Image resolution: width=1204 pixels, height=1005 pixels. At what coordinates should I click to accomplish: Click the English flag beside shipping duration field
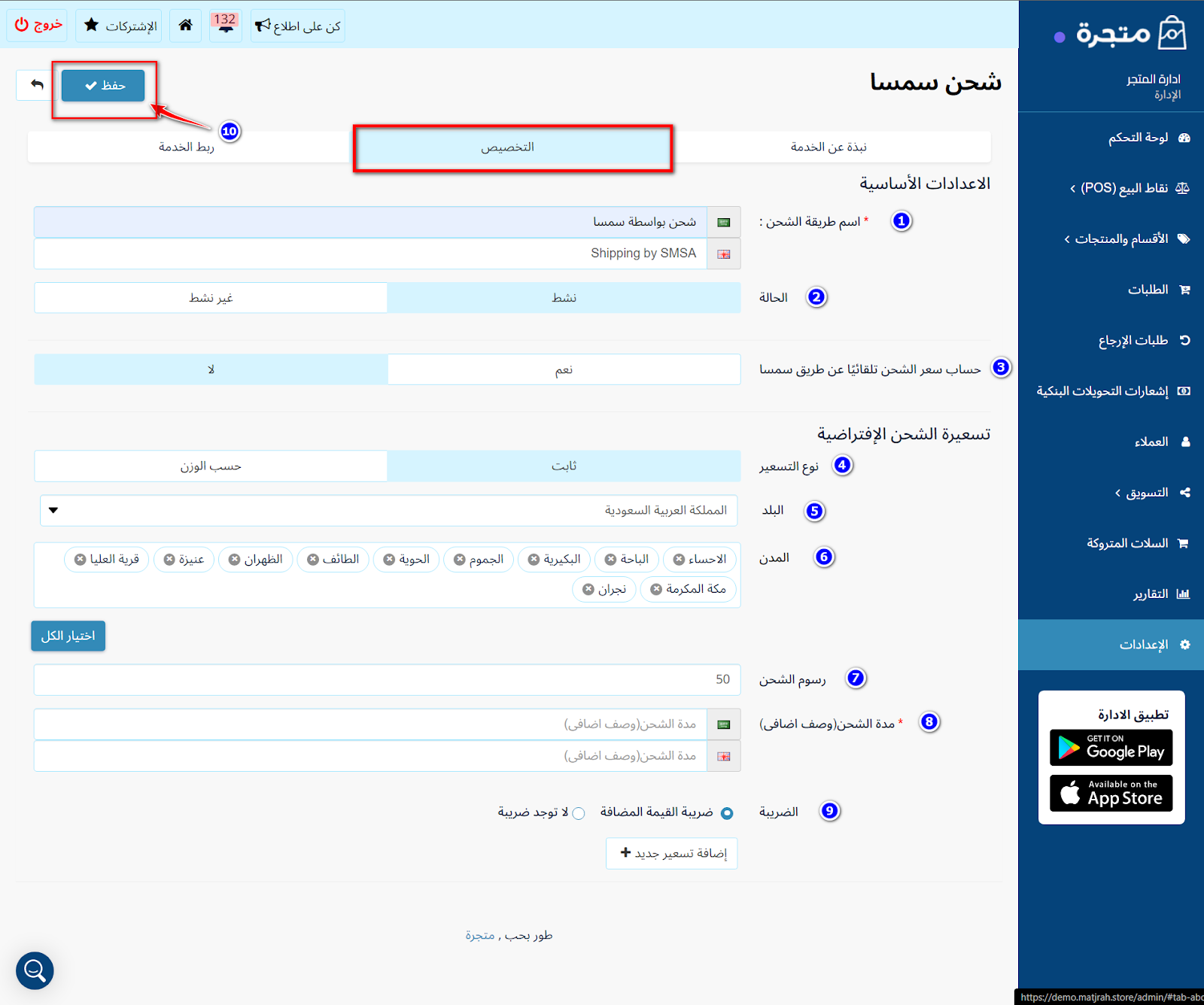coord(724,756)
